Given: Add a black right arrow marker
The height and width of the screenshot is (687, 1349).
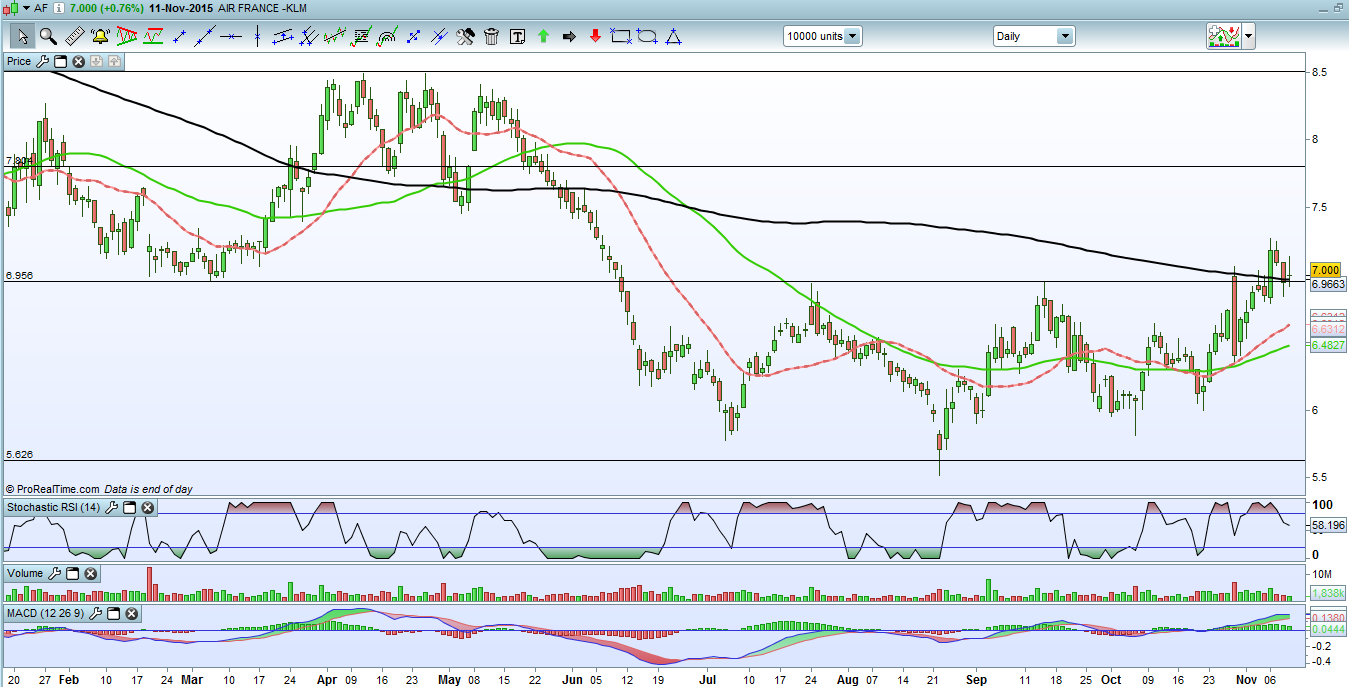Looking at the screenshot, I should 569,37.
